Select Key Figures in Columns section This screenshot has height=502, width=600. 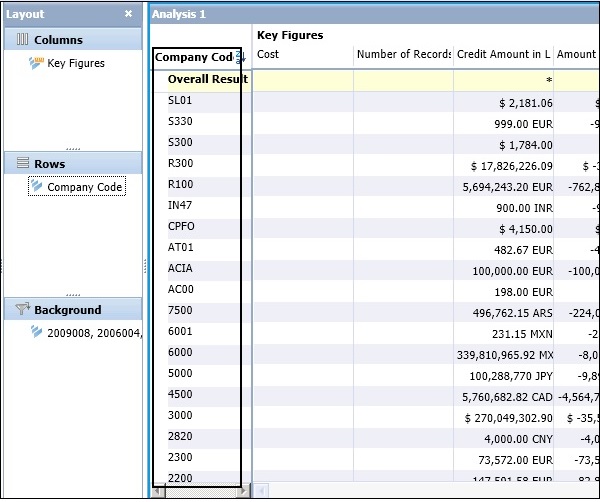[x=76, y=63]
